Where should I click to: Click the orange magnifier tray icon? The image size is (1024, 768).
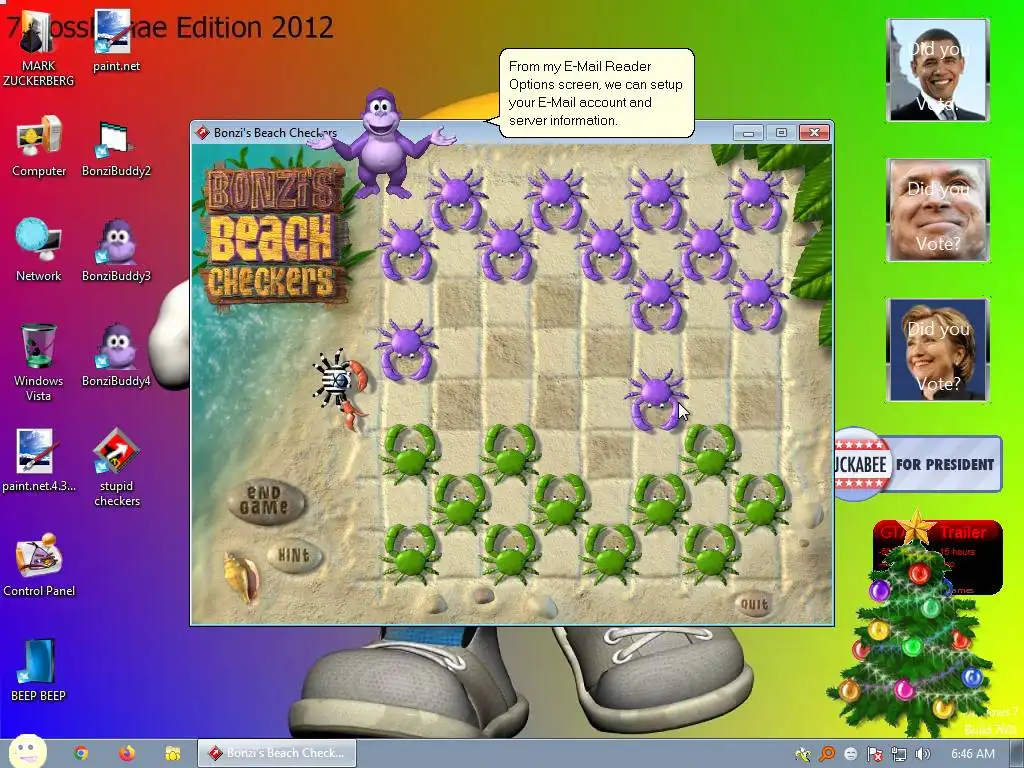pos(827,754)
